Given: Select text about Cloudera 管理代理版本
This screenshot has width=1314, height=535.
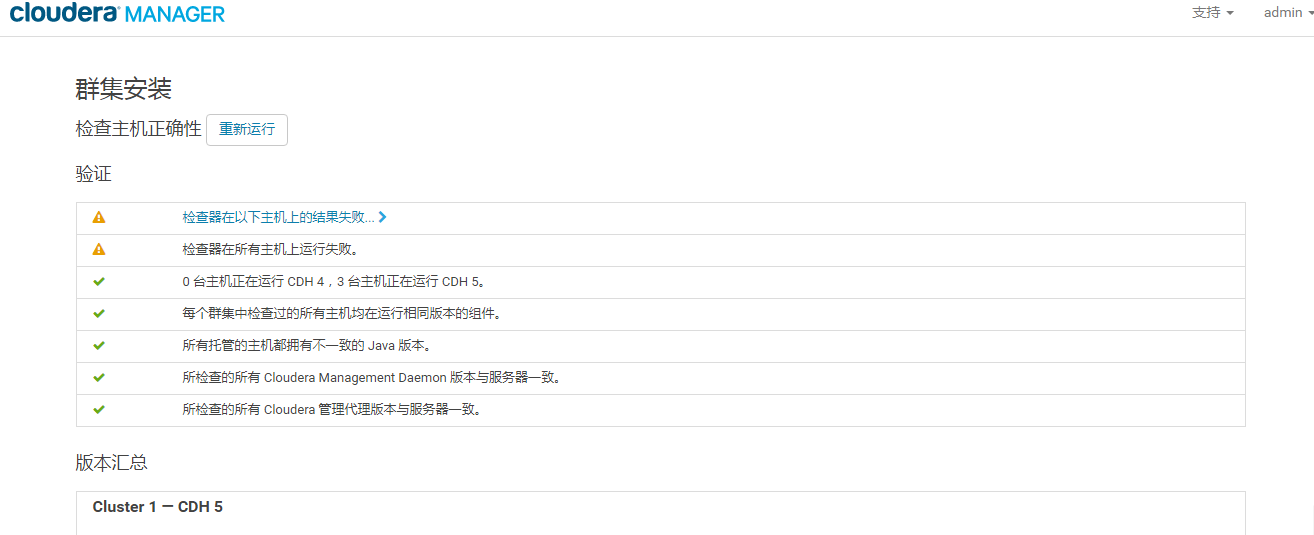Looking at the screenshot, I should pyautogui.click(x=333, y=409).
